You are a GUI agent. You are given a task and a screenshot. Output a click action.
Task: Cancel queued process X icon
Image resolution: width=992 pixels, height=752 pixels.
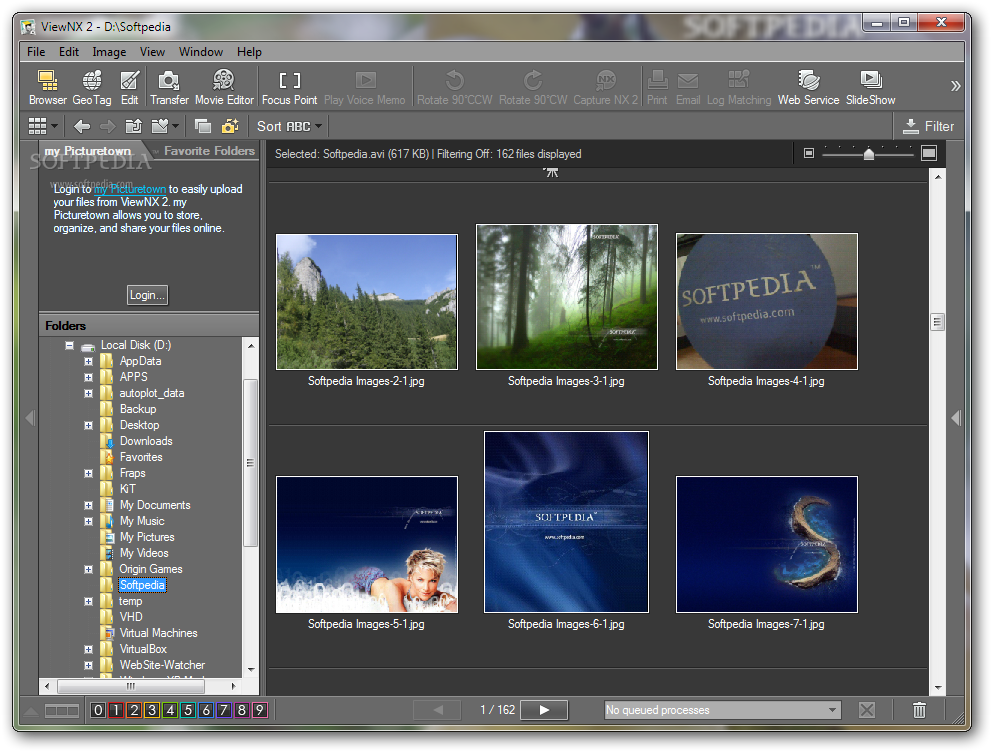pyautogui.click(x=867, y=710)
